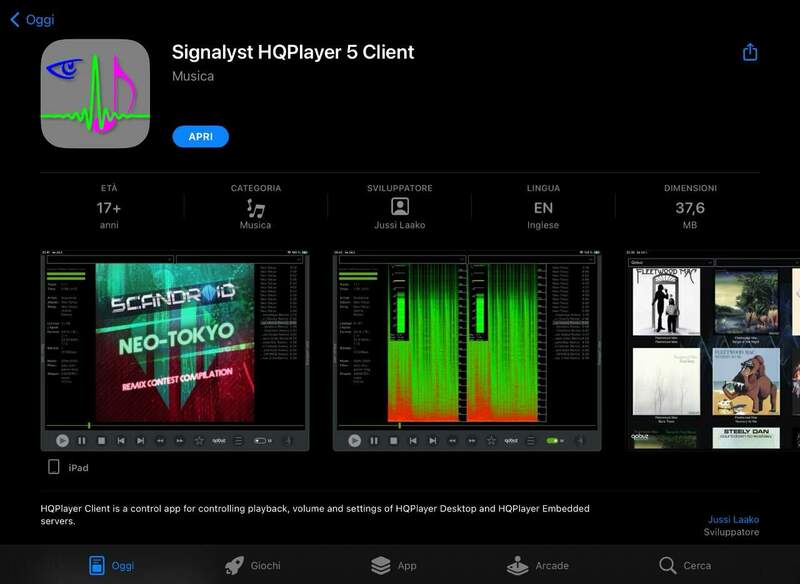
Task: Select the Arcade joystick icon
Action: coord(517,565)
